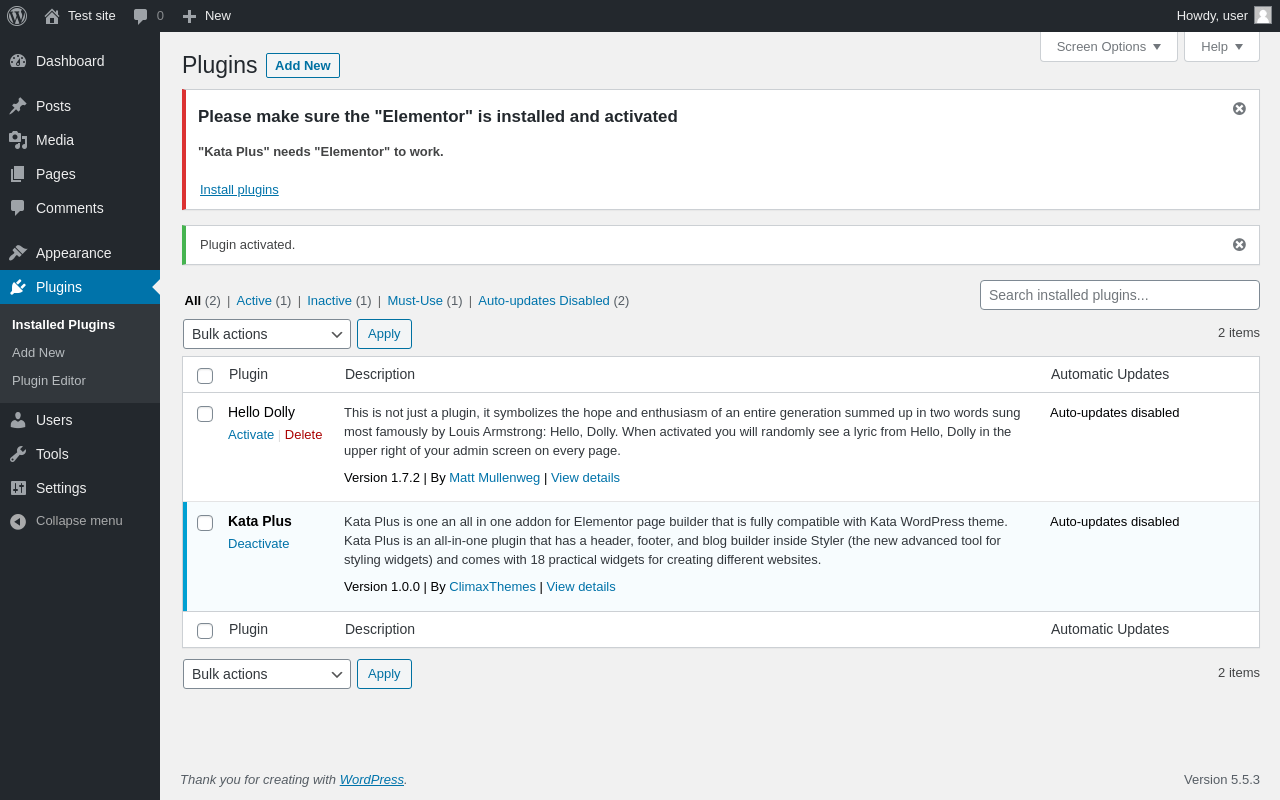This screenshot has height=800, width=1280.
Task: Tick the select-all checkbox in table footer
Action: 205,631
